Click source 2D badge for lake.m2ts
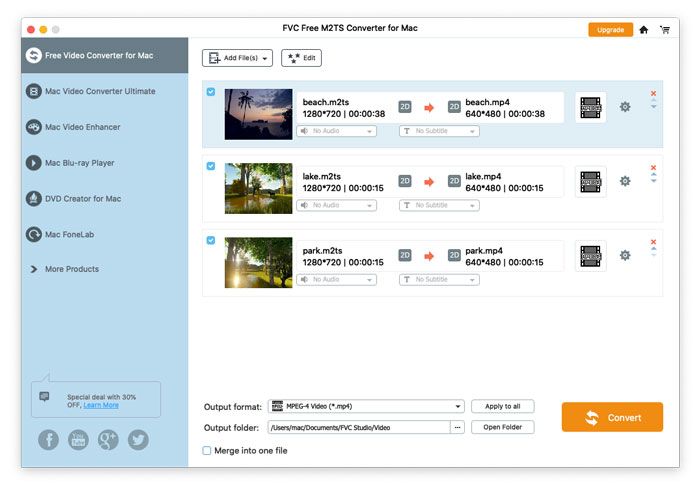Image resolution: width=700 pixels, height=491 pixels. coord(405,181)
